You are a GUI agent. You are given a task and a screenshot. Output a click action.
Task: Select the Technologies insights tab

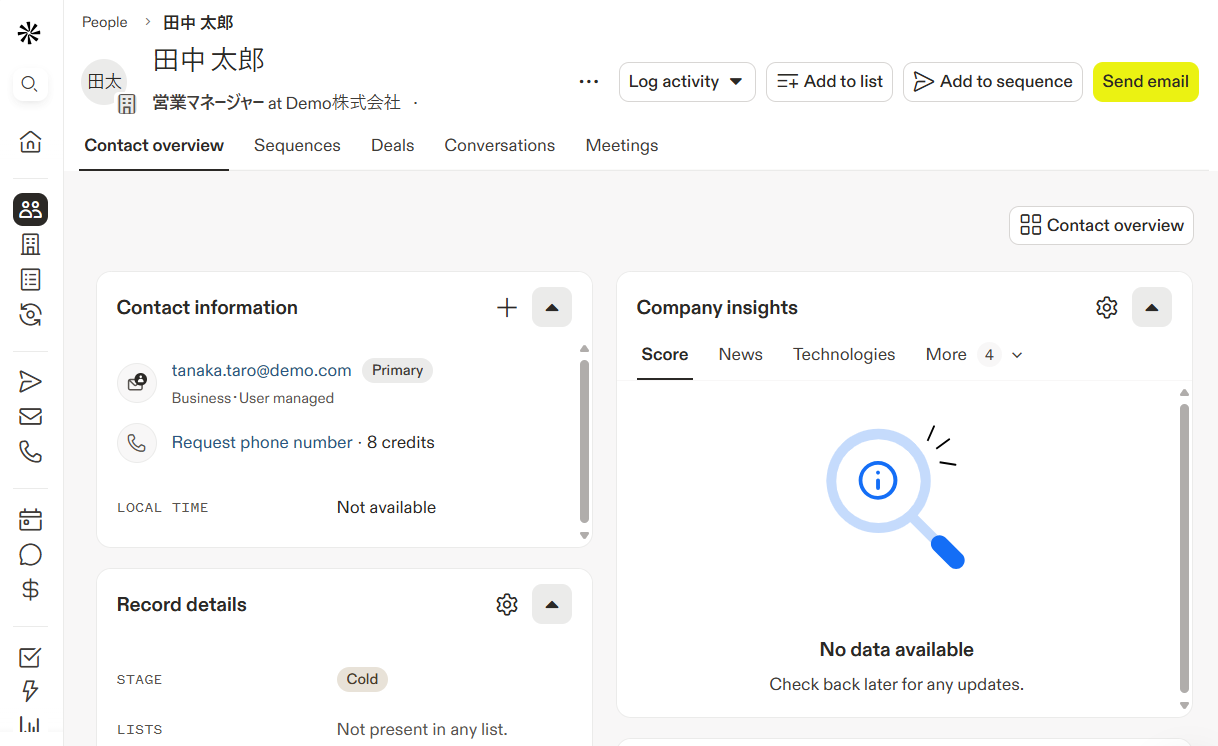(843, 355)
